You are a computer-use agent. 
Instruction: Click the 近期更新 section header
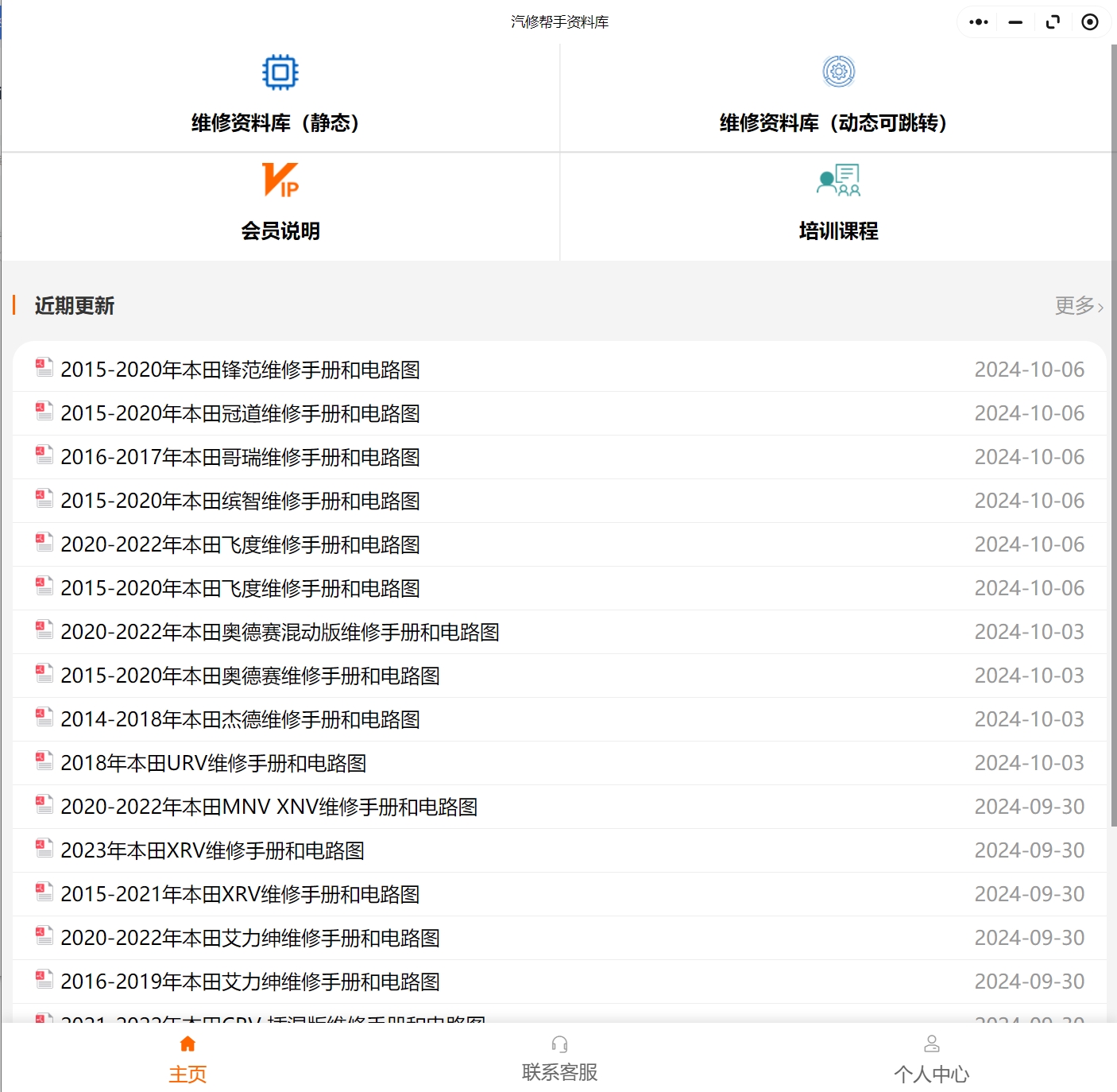74,306
